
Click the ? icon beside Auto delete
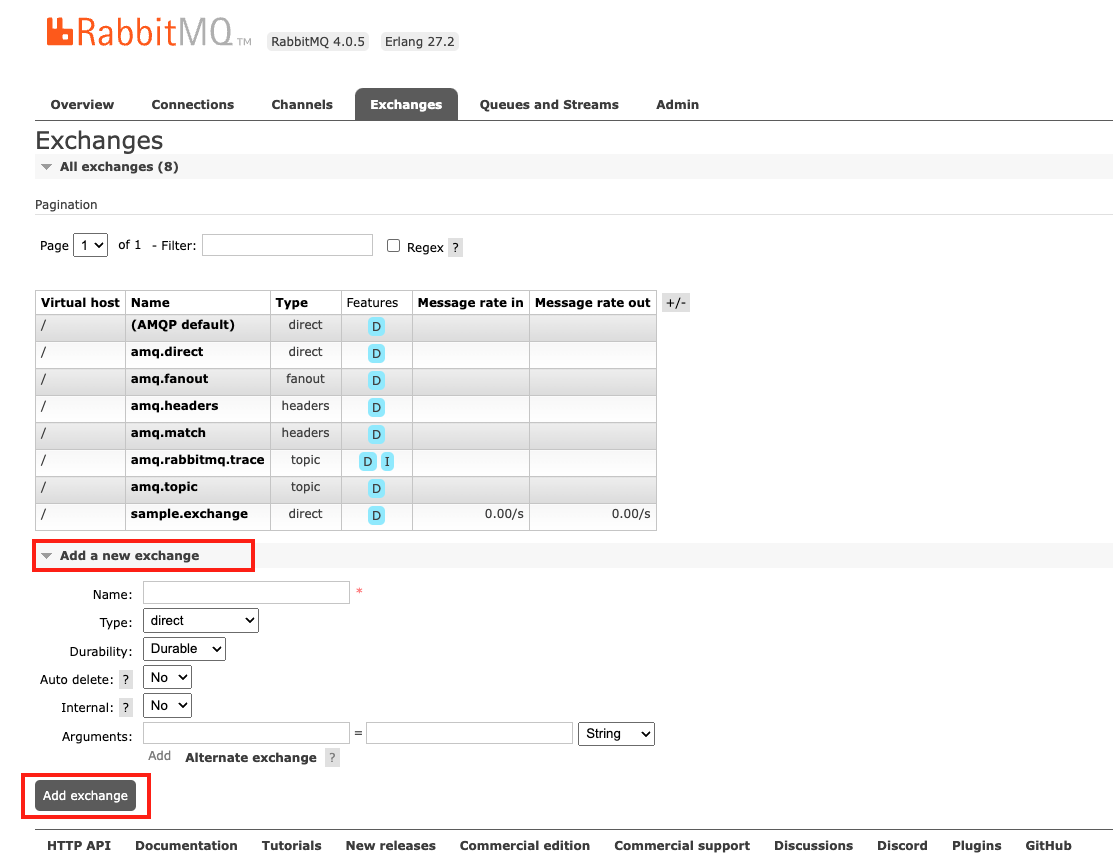coord(125,679)
